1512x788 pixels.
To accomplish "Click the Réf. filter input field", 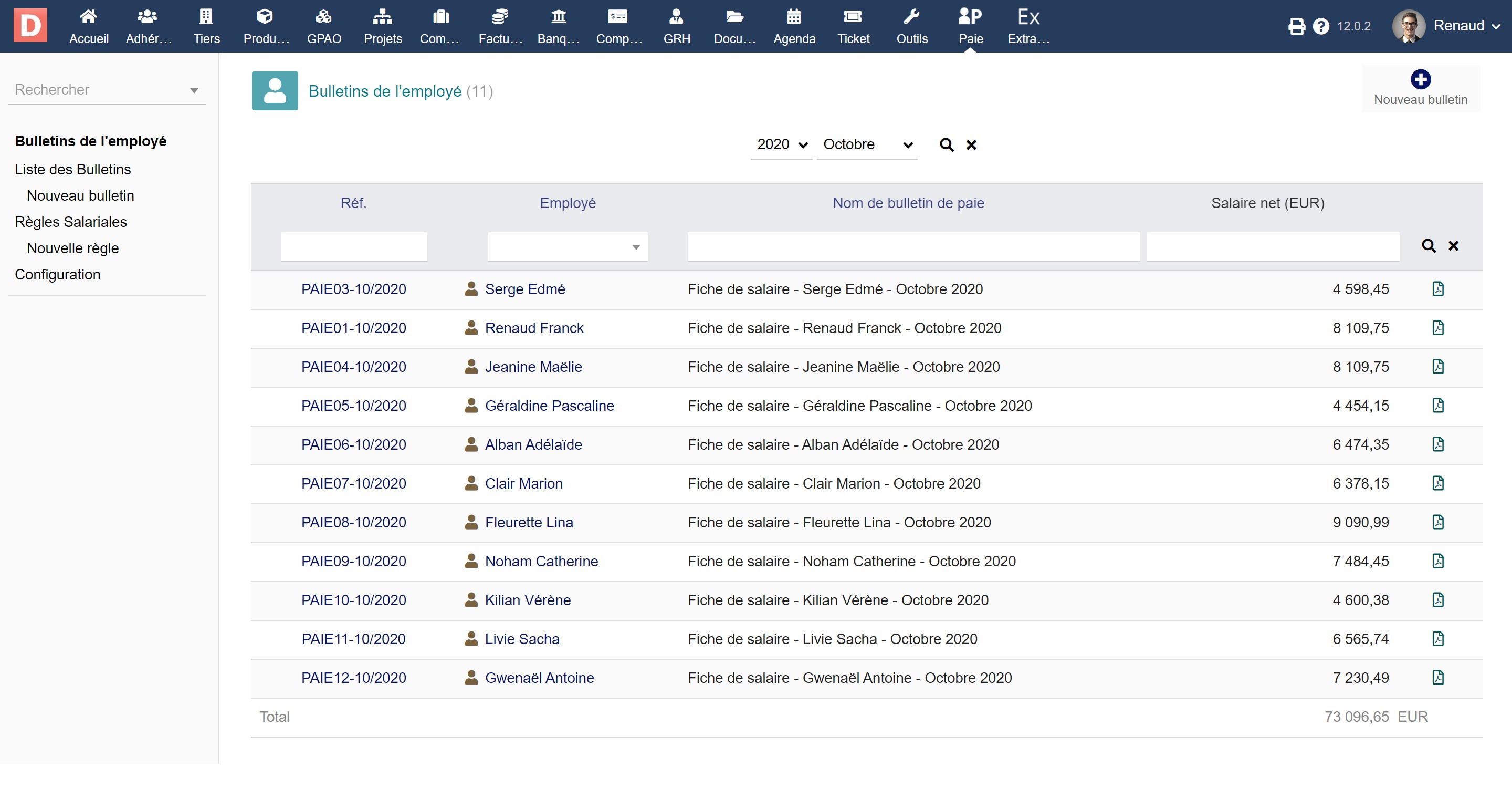I will 354,246.
